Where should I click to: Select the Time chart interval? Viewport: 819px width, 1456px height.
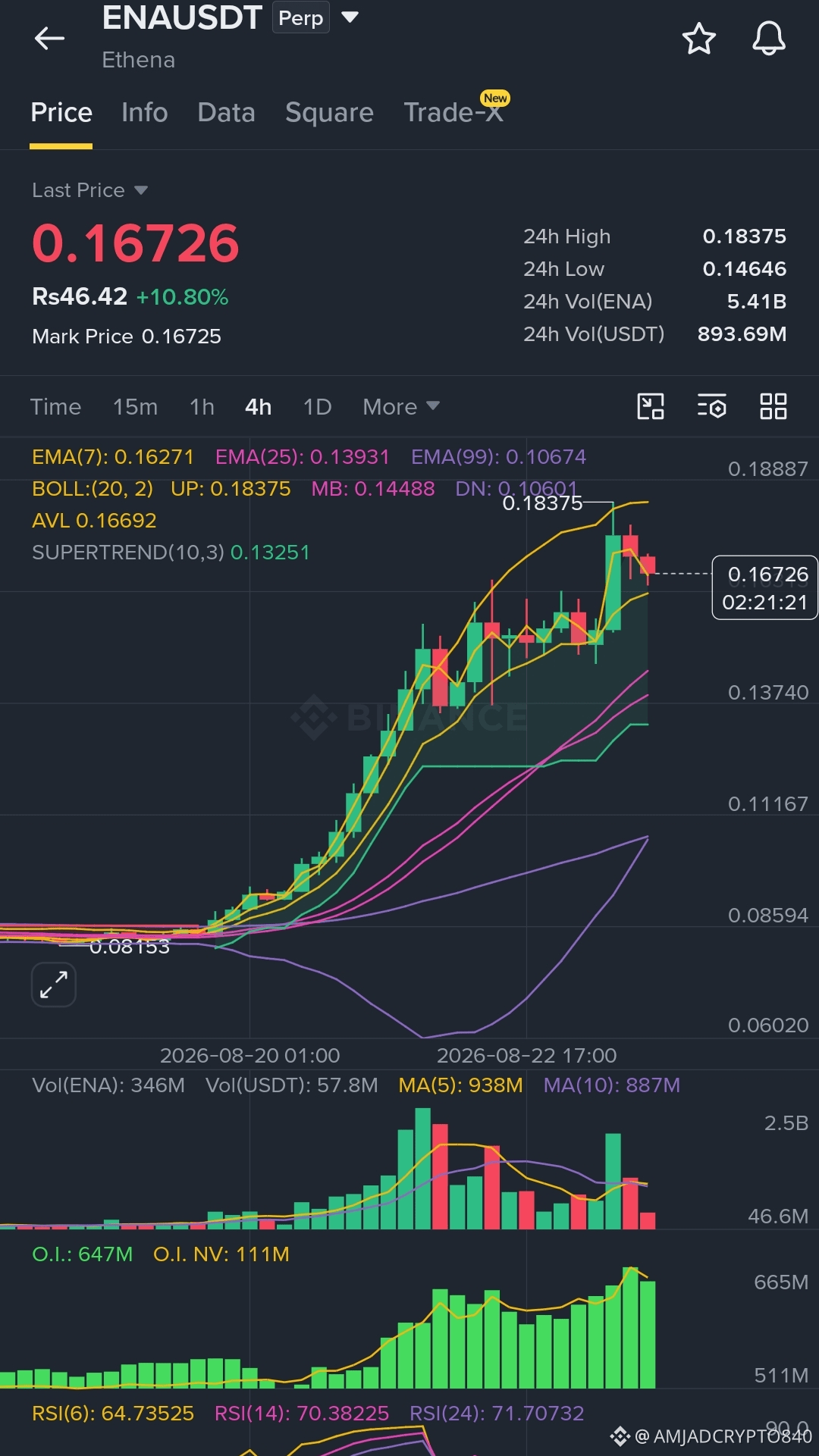(55, 407)
